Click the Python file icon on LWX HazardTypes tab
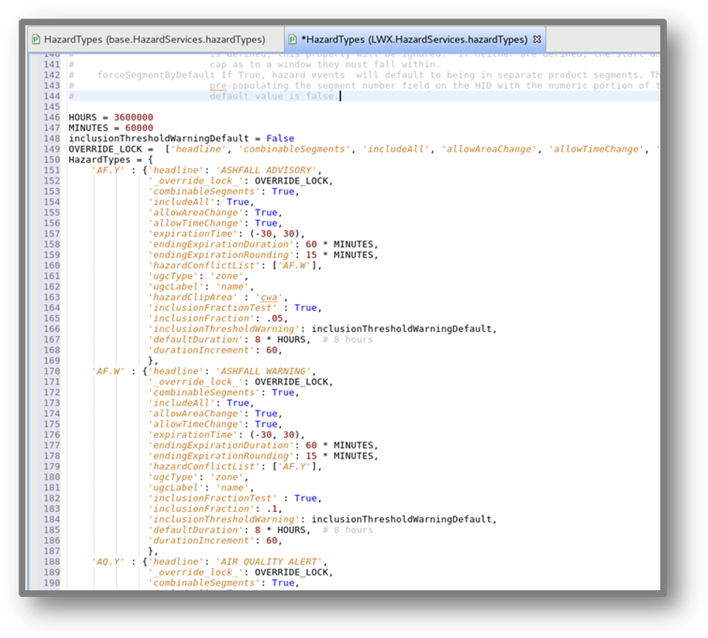This screenshot has height=638, width=708. tap(293, 40)
